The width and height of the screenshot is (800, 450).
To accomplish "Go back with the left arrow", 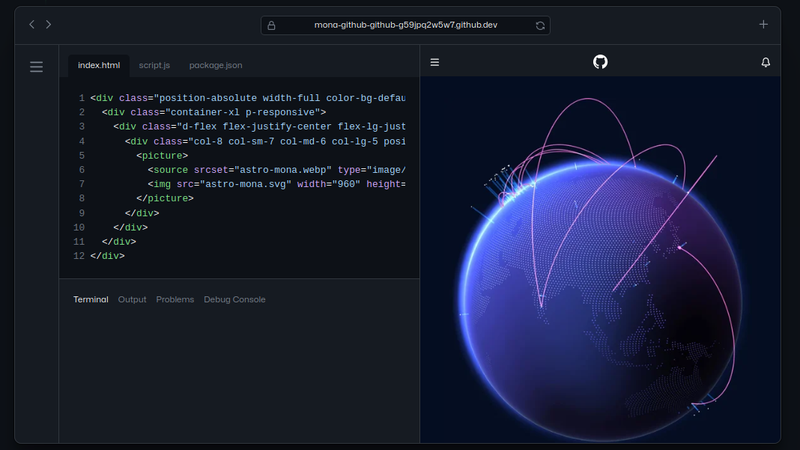I will click(32, 24).
